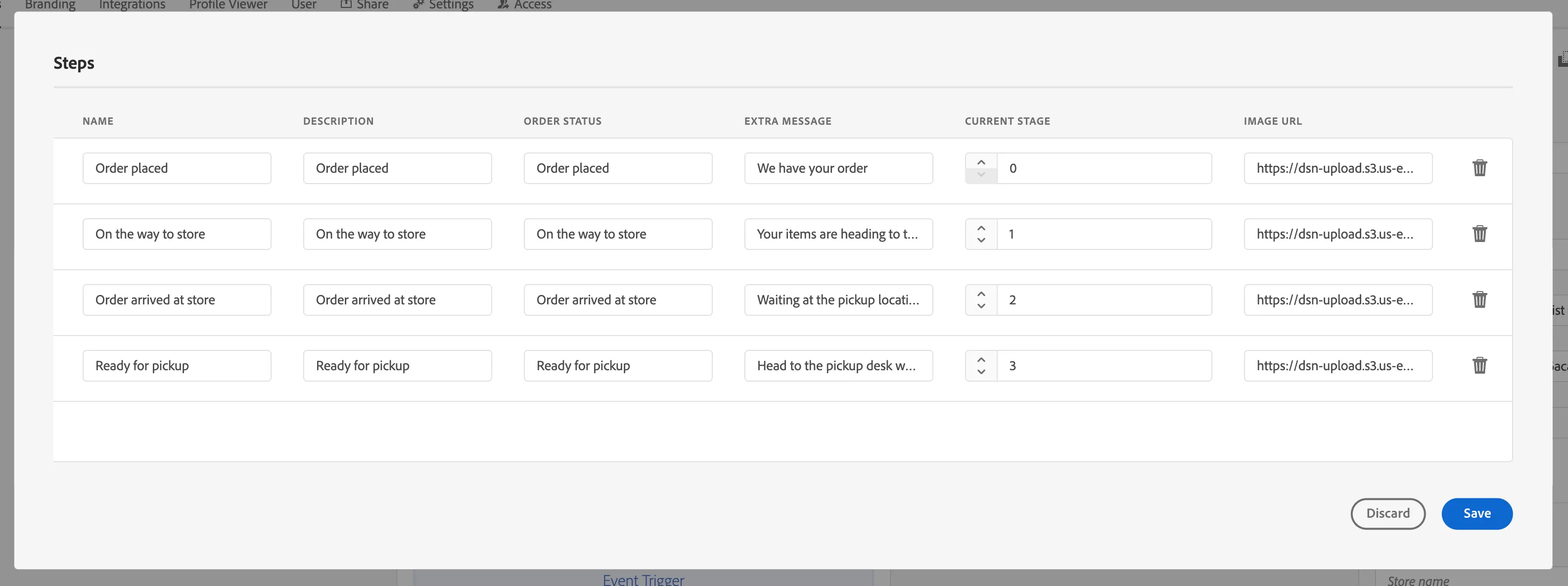Edit current stage value 2 field
The image size is (1568, 586).
(1104, 300)
